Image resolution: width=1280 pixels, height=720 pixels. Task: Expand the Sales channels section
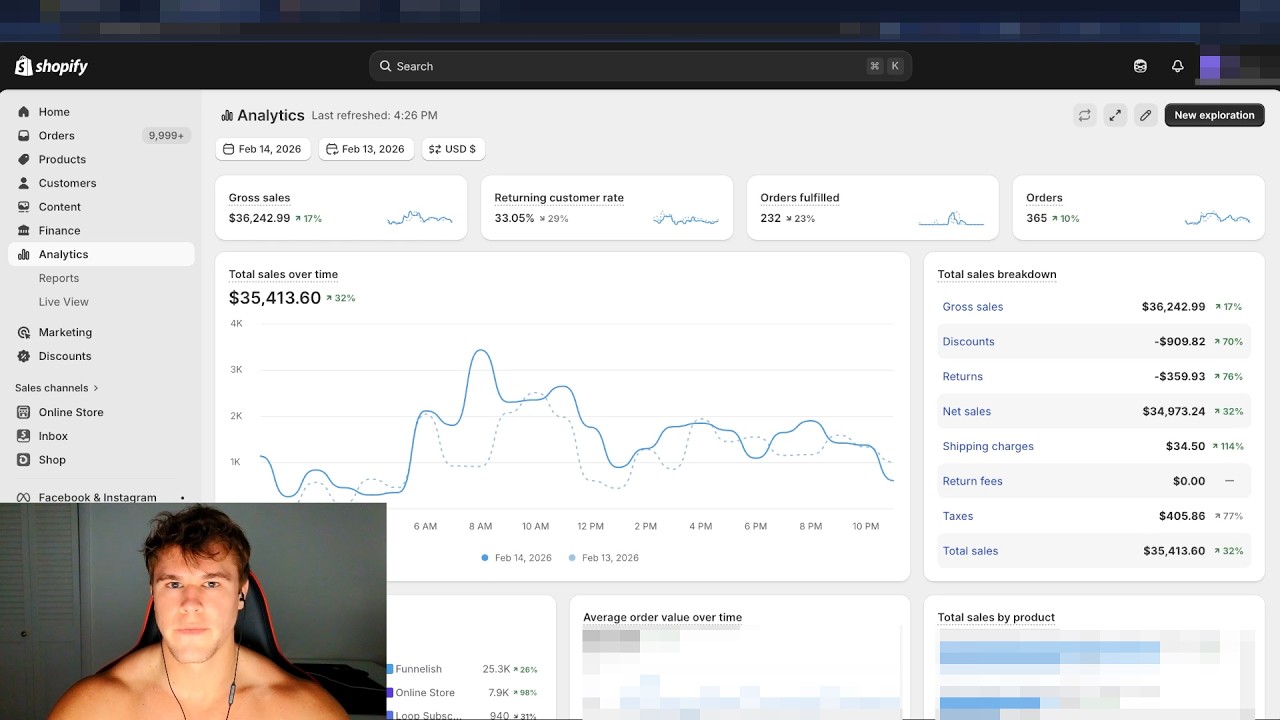[57, 388]
